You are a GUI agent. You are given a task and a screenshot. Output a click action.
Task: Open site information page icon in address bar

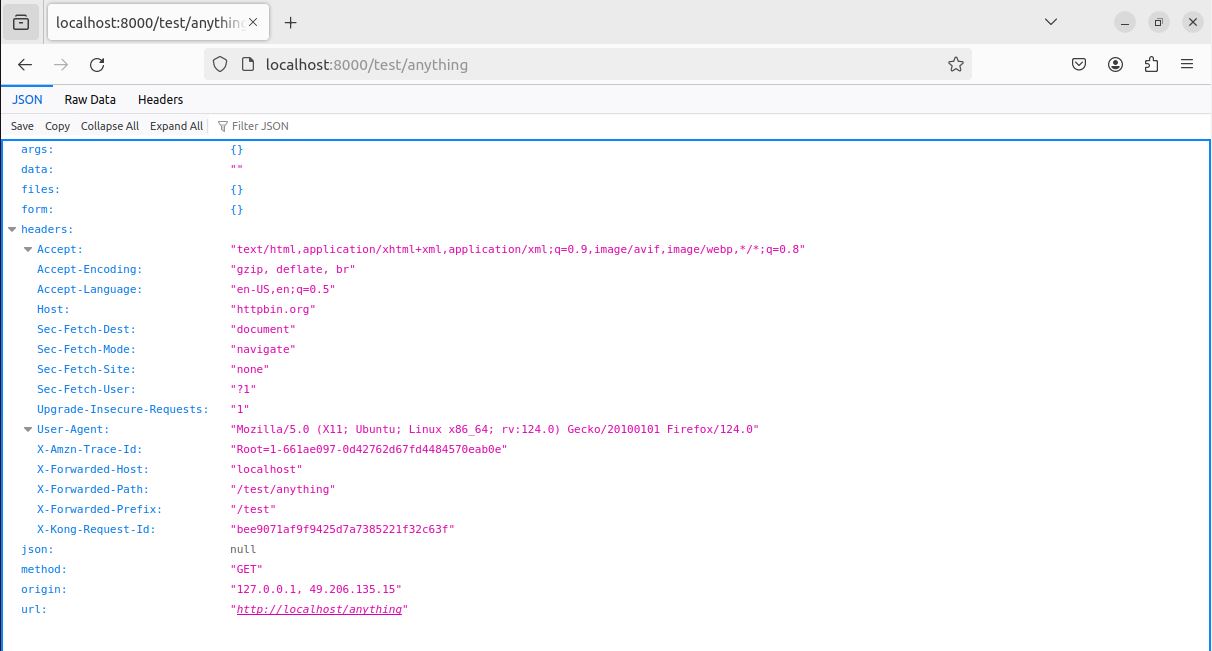[248, 64]
